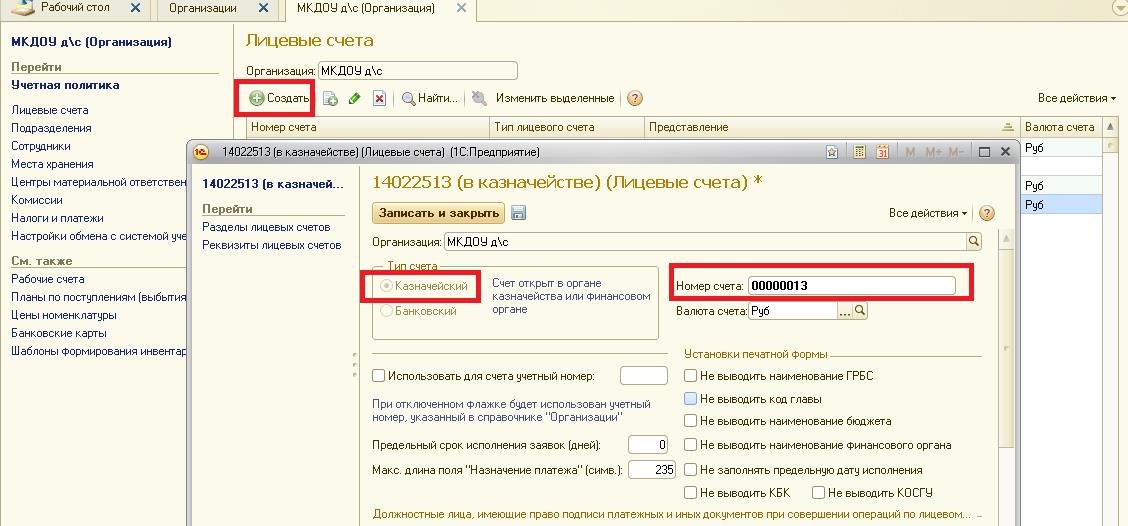Viewport: 1128px width, 526px height.
Task: Click the magnifier next to the Валюта счета field
Action: (x=859, y=311)
